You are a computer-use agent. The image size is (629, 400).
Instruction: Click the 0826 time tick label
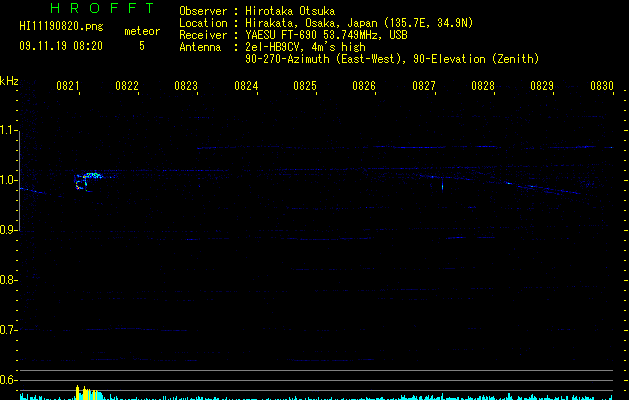(364, 85)
